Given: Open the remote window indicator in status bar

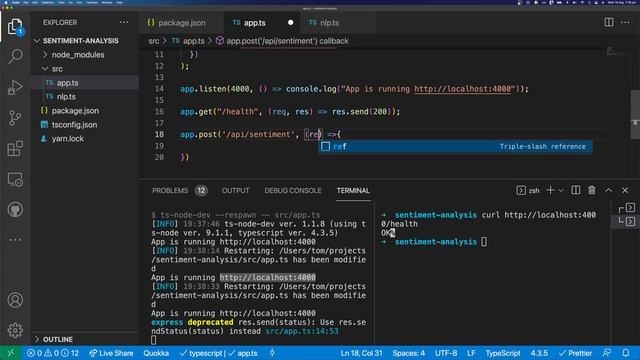Looking at the screenshot, I should tap(11, 353).
